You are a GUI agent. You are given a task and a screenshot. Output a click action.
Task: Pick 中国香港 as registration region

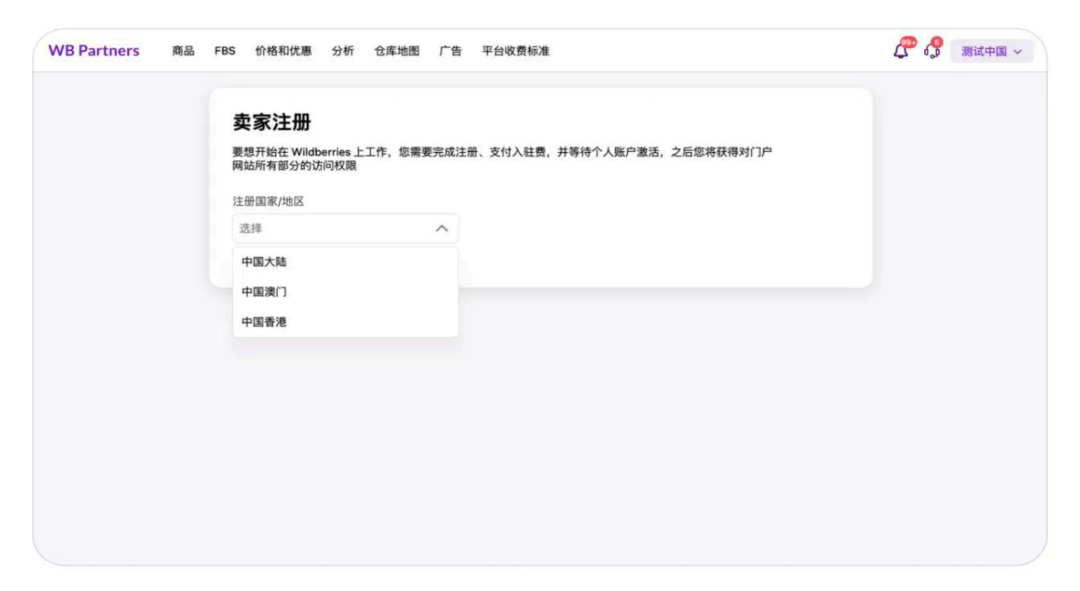click(345, 322)
